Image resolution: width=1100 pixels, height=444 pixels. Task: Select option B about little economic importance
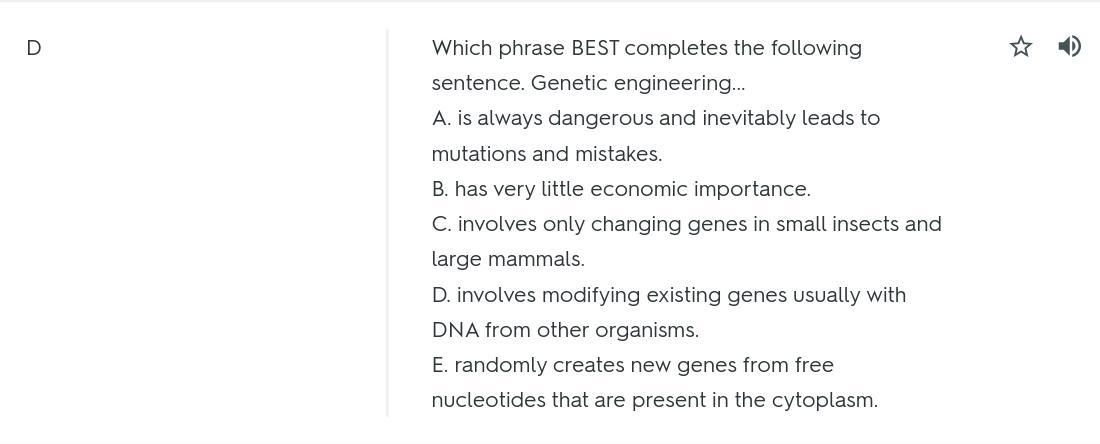620,189
